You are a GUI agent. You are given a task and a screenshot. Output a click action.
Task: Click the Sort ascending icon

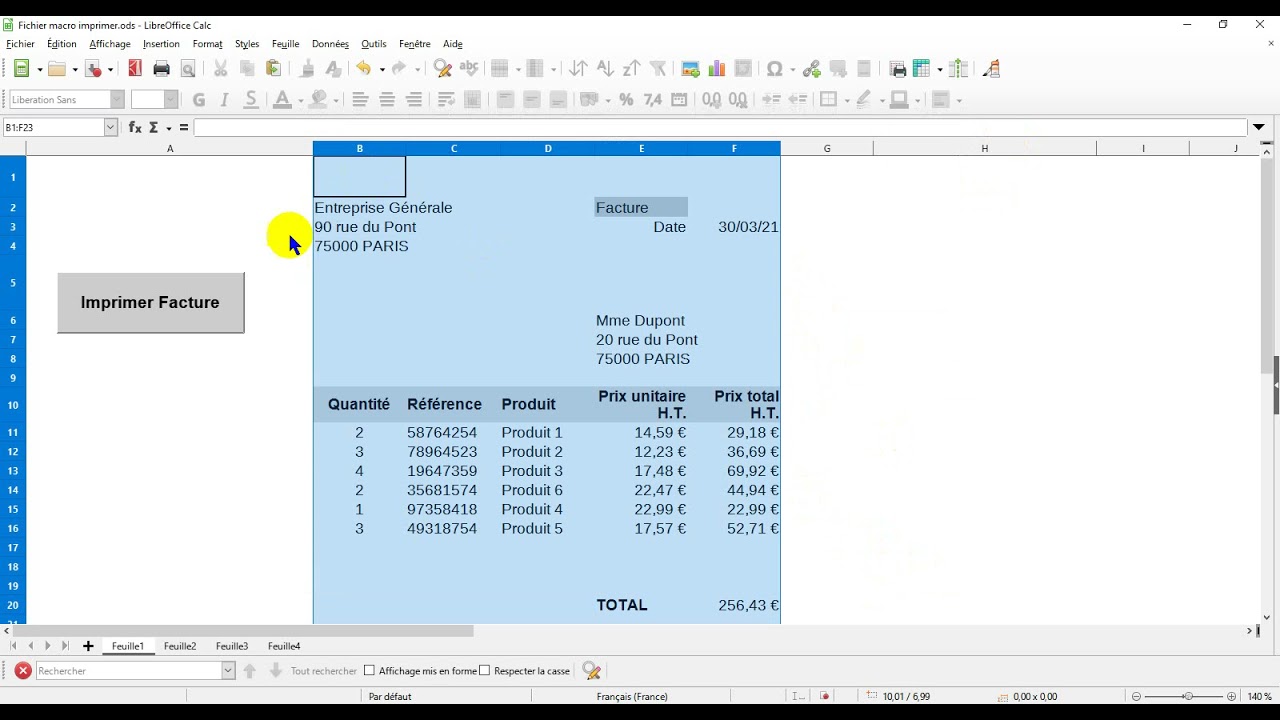pyautogui.click(x=605, y=69)
